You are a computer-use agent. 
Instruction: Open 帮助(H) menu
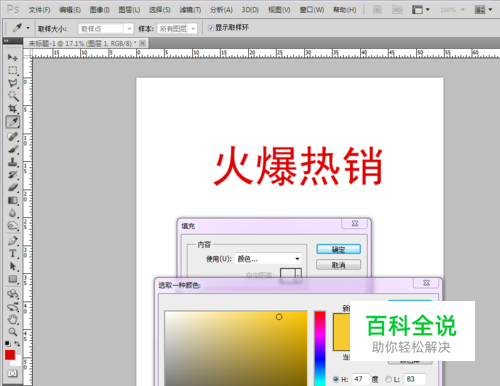(x=345, y=10)
